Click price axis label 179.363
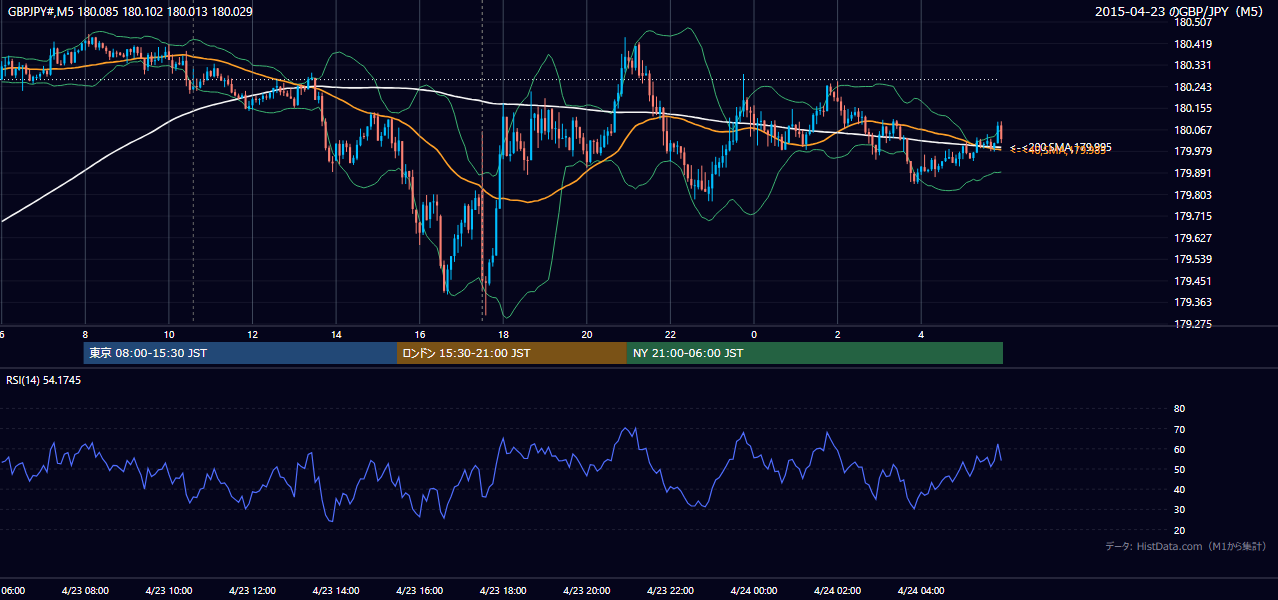 pyautogui.click(x=1194, y=303)
